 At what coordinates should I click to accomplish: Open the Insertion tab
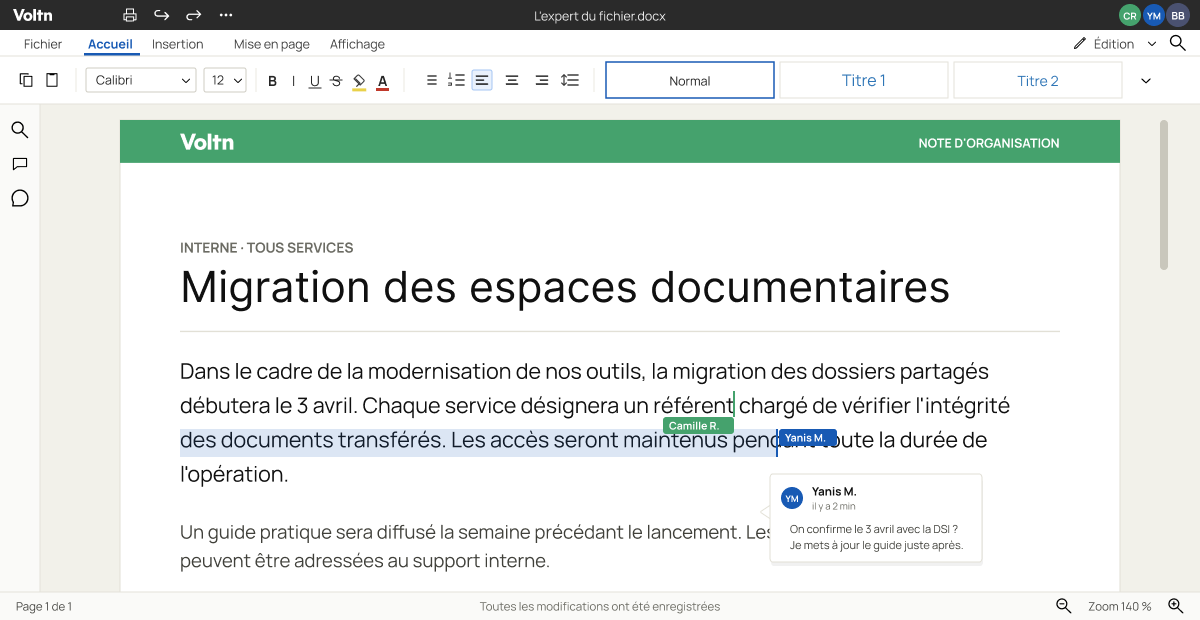tap(178, 44)
